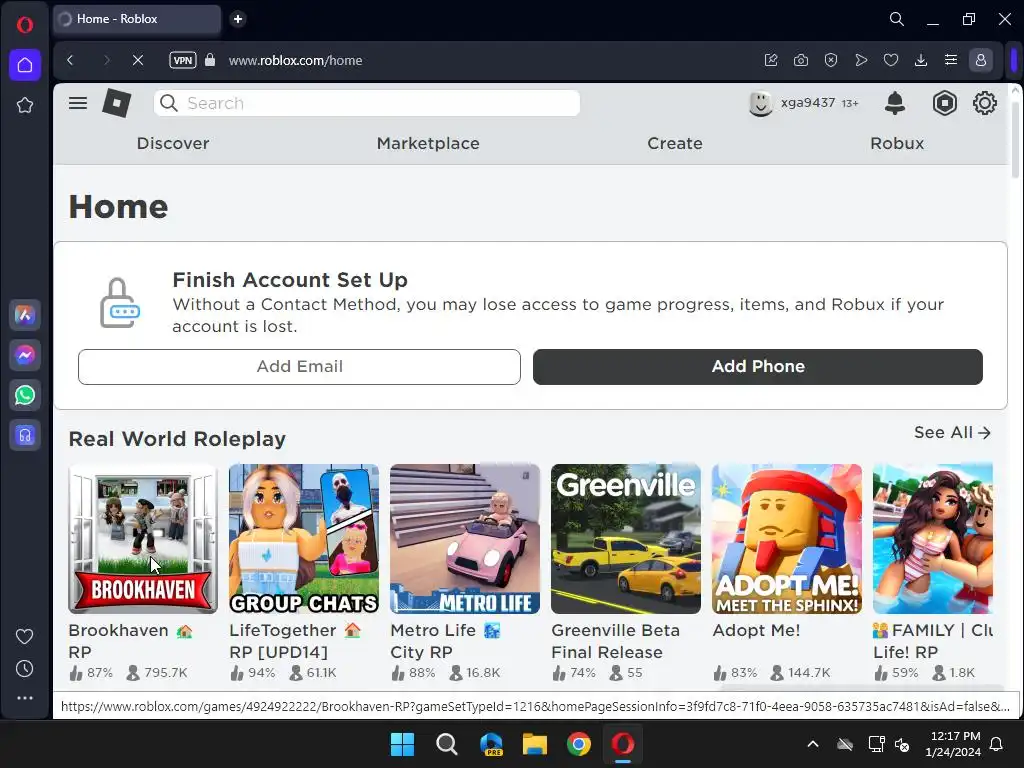The width and height of the screenshot is (1024, 768).
Task: Add page to bookmarks heart in toolbar
Action: [x=891, y=60]
